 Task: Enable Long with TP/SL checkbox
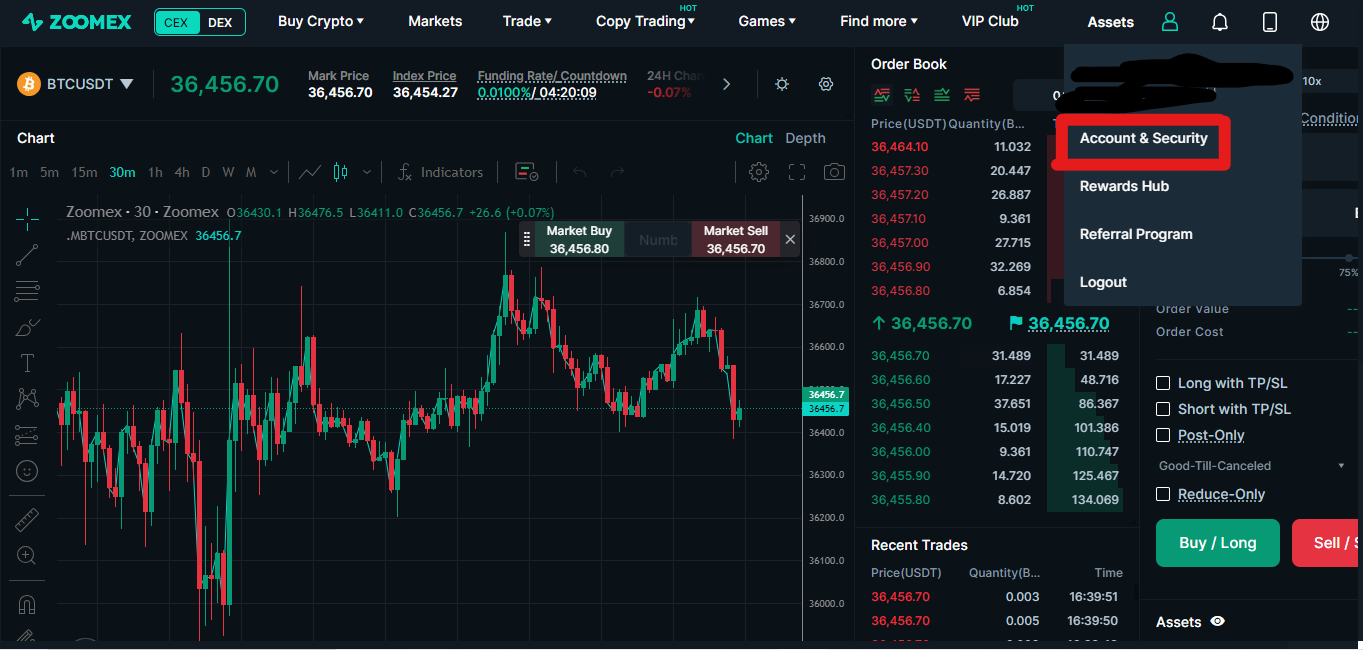[1163, 383]
